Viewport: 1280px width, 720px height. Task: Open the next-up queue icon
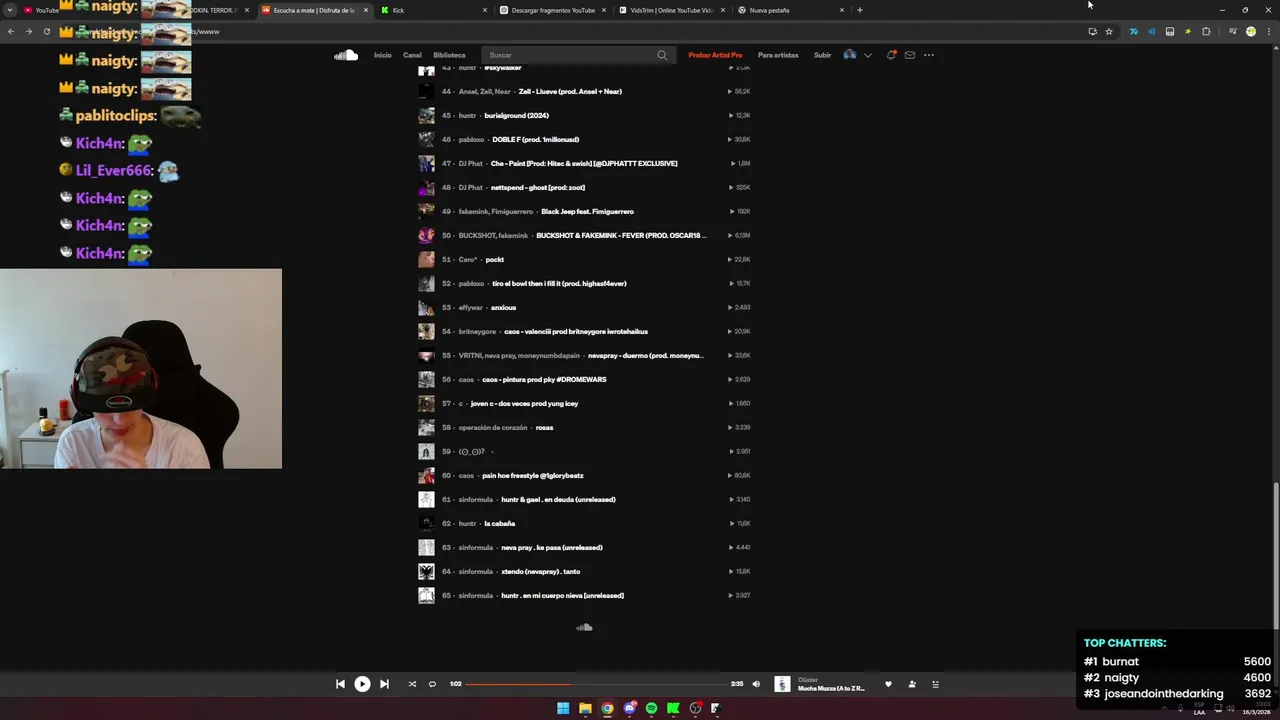pyautogui.click(x=936, y=684)
